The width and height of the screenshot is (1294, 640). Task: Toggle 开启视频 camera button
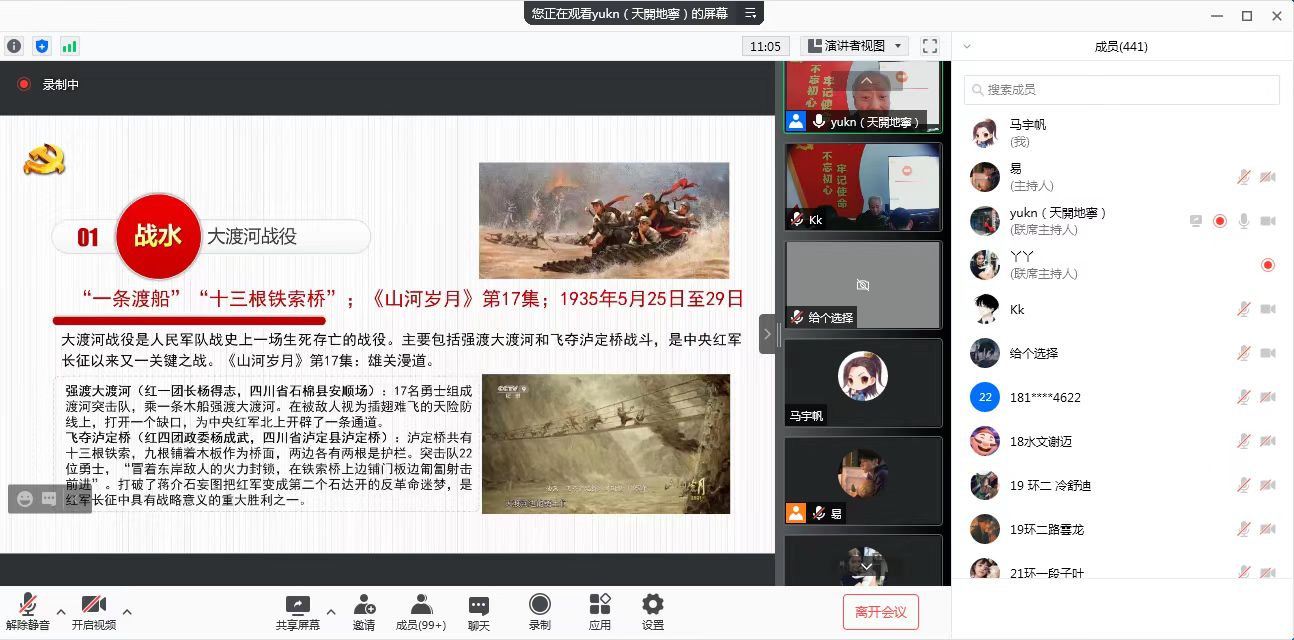click(x=94, y=611)
